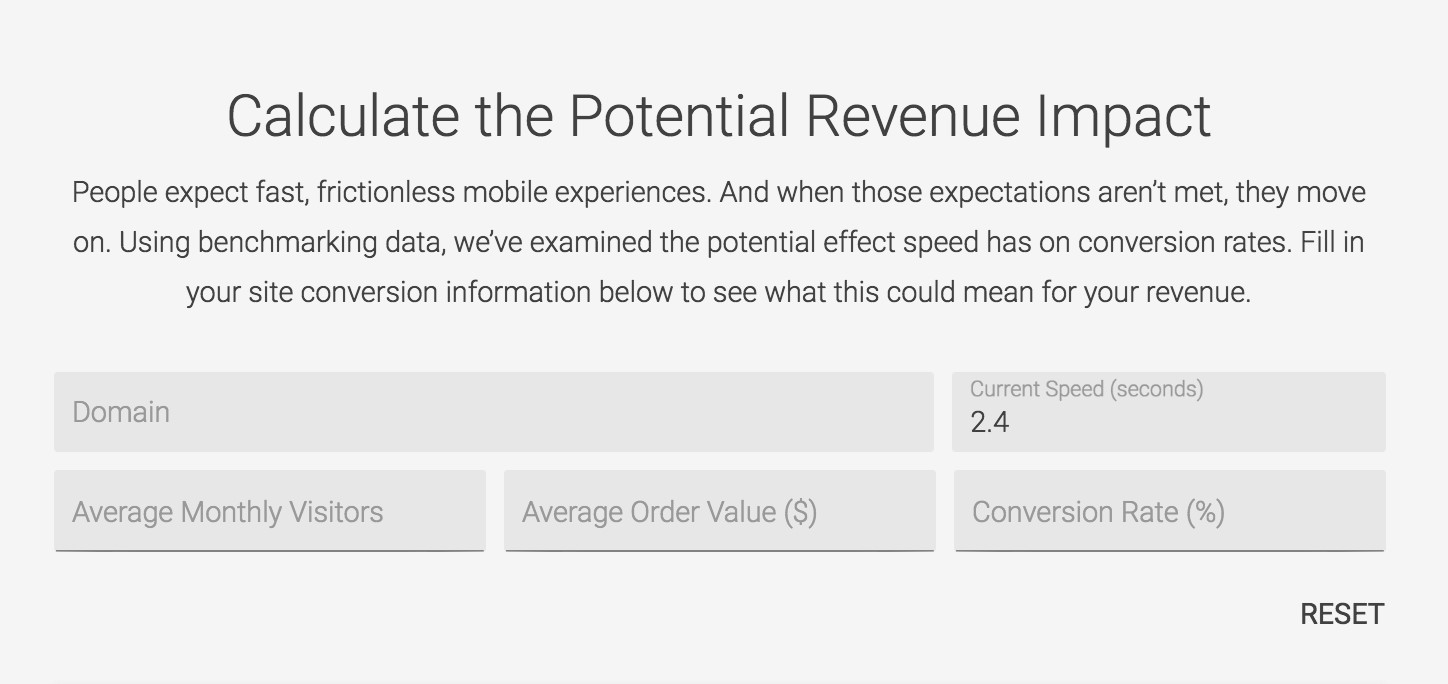Click the widest input at top left
The image size is (1448, 684).
click(x=495, y=411)
